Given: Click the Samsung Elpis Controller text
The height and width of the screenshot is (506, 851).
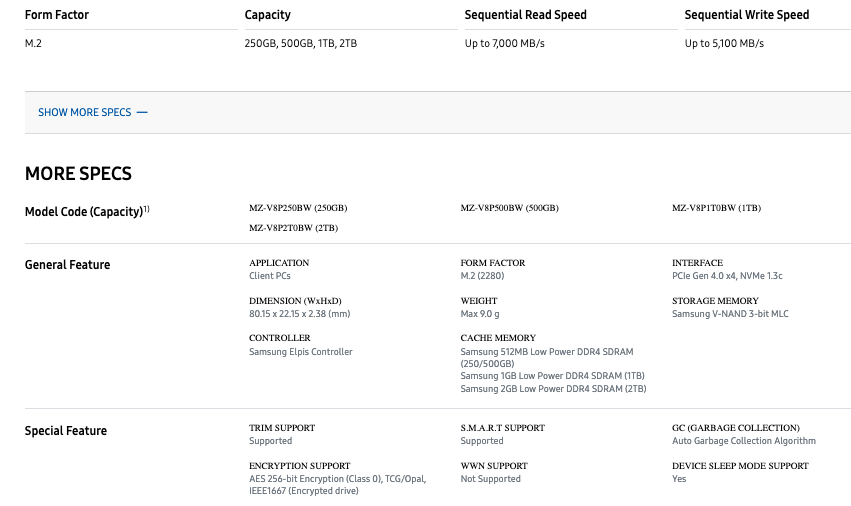Looking at the screenshot, I should click(x=301, y=352).
